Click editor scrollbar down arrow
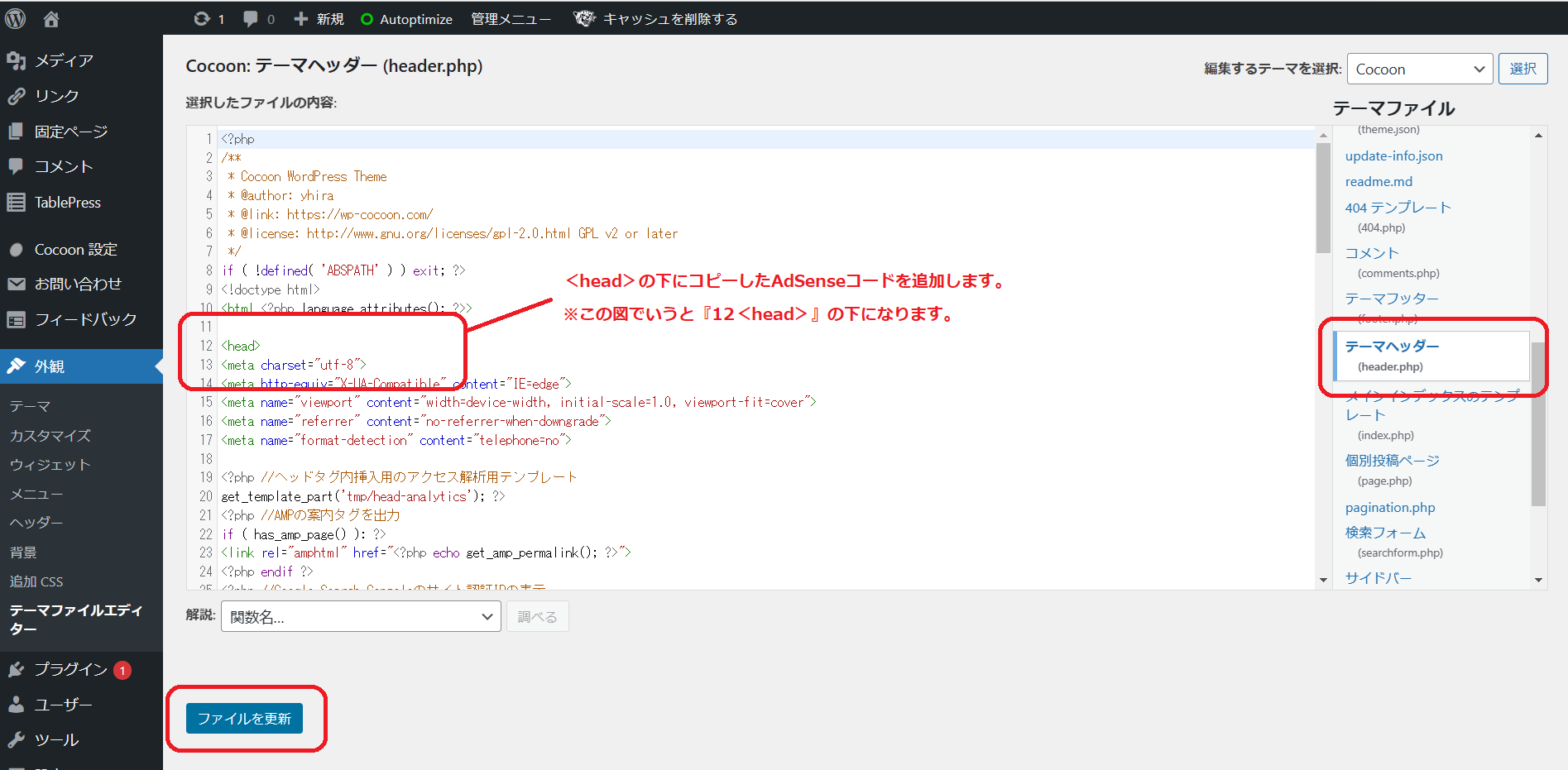This screenshot has height=770, width=1568. 1323,580
